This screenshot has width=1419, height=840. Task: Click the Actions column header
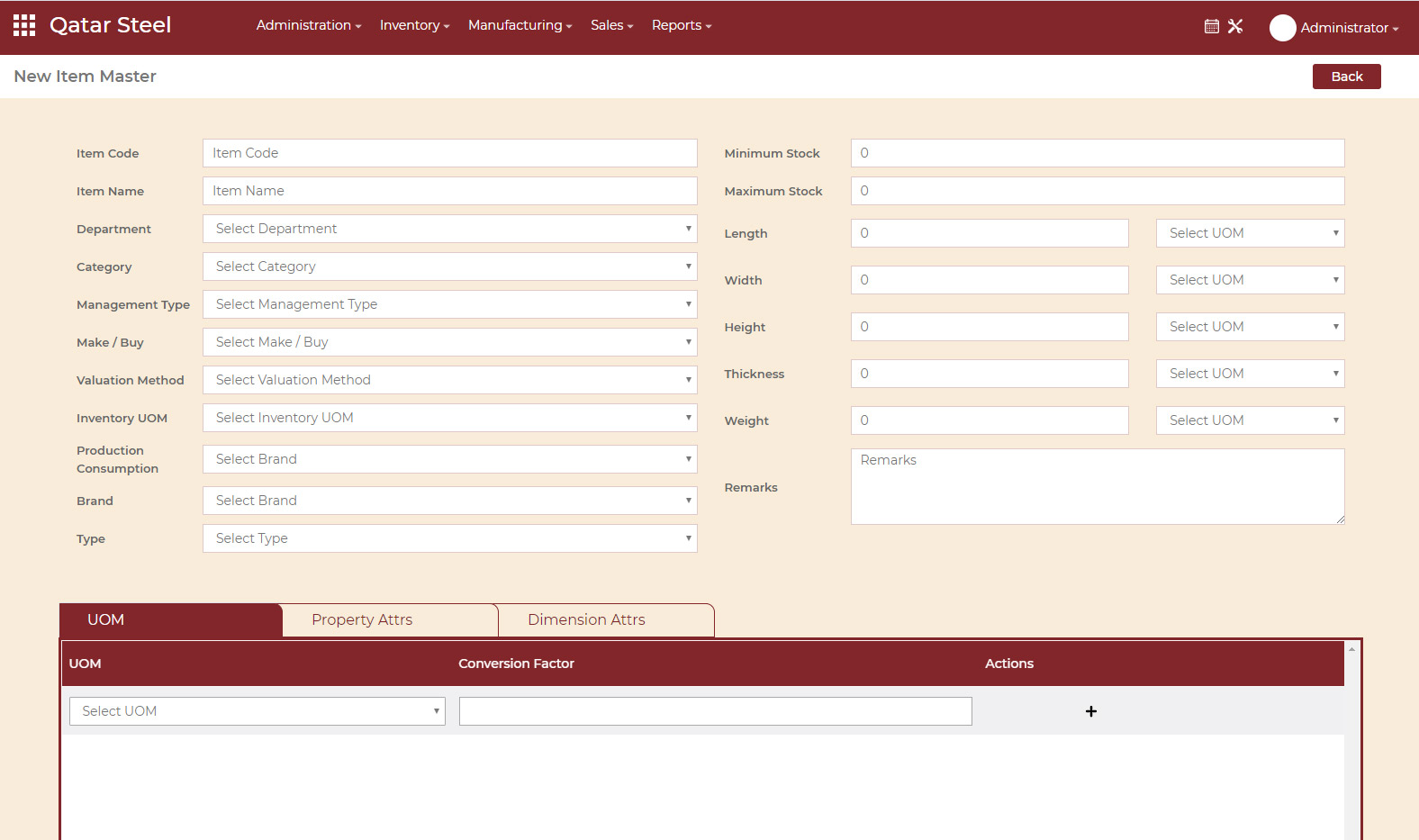pos(1009,664)
